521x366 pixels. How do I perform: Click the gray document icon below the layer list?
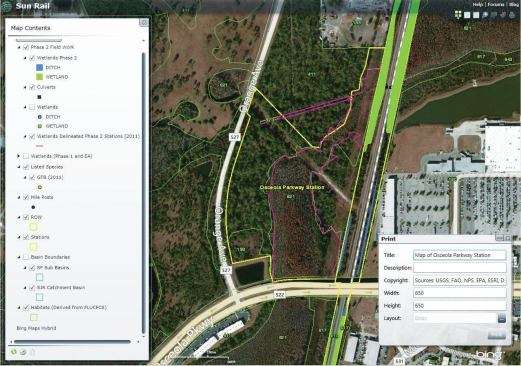point(32,352)
